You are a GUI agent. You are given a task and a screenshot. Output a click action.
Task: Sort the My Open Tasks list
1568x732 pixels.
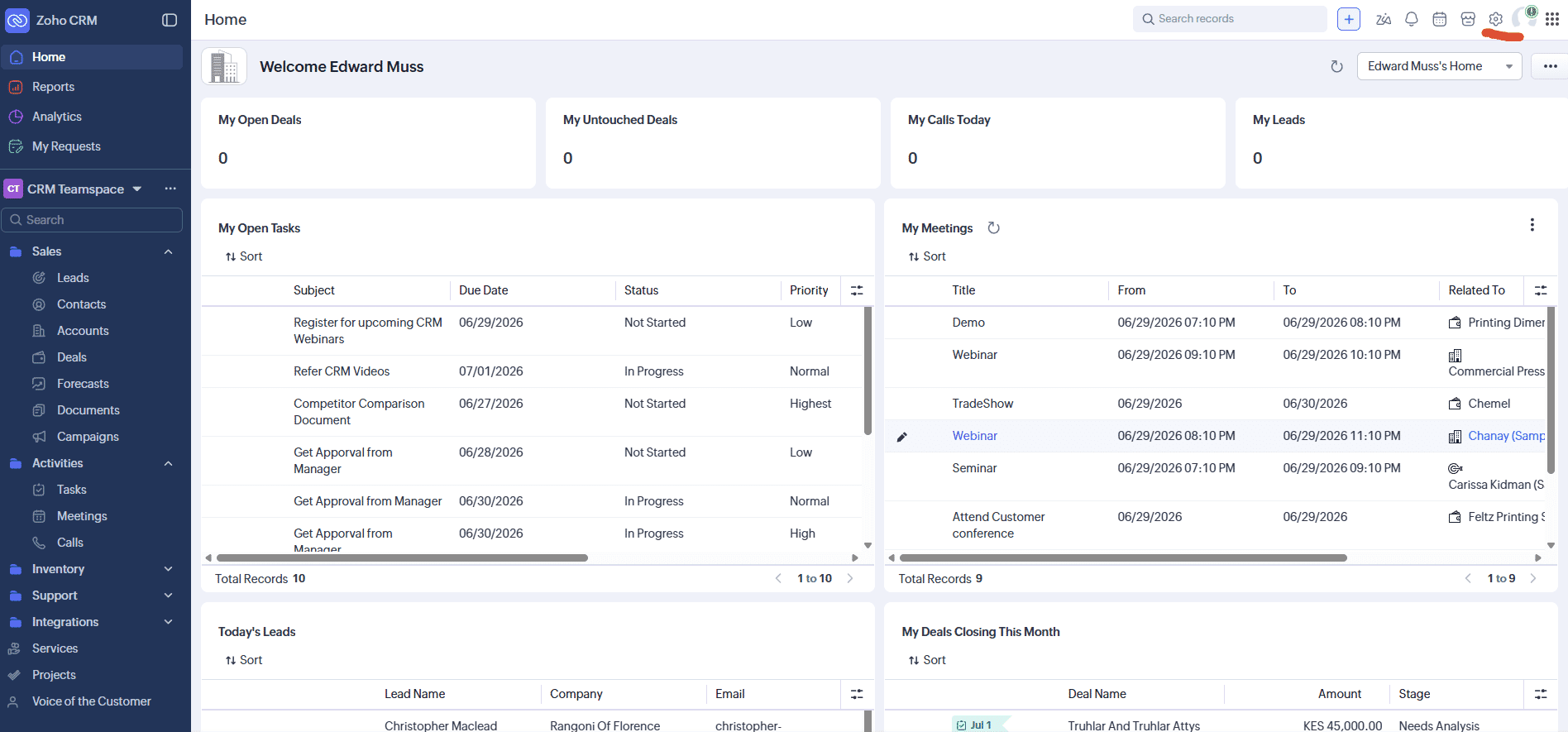[x=244, y=256]
